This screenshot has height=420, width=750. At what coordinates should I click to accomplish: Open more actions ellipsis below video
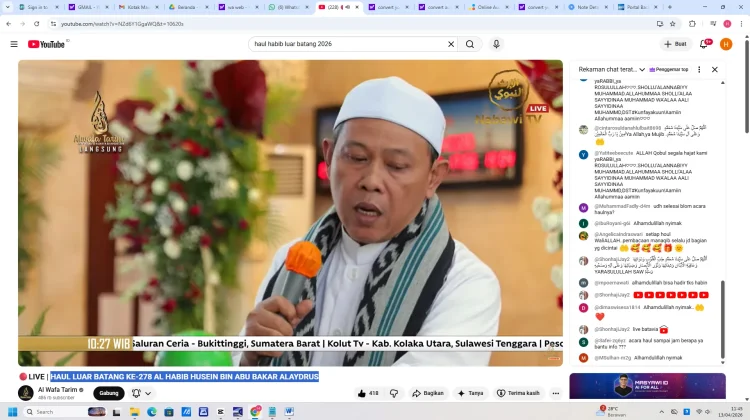(x=555, y=393)
